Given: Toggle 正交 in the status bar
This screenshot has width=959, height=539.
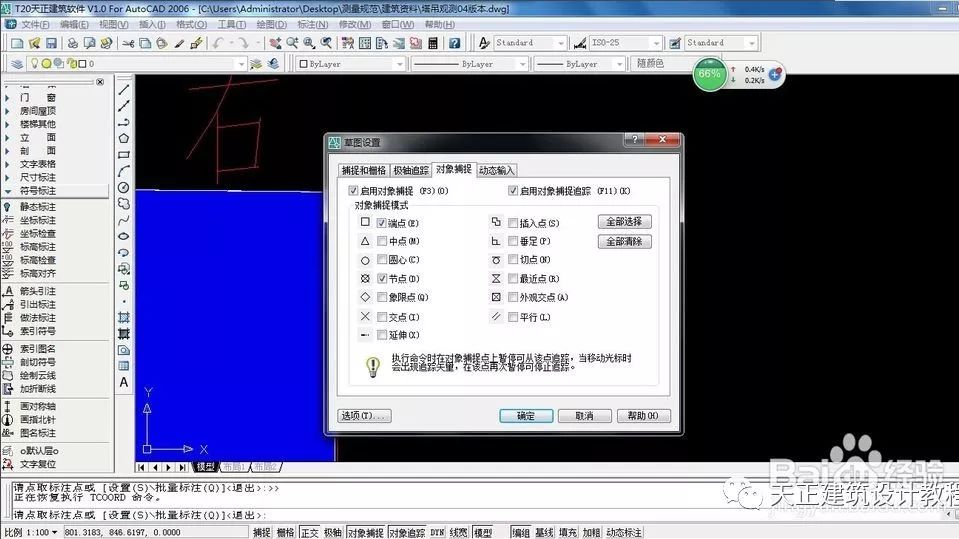Looking at the screenshot, I should [x=309, y=533].
